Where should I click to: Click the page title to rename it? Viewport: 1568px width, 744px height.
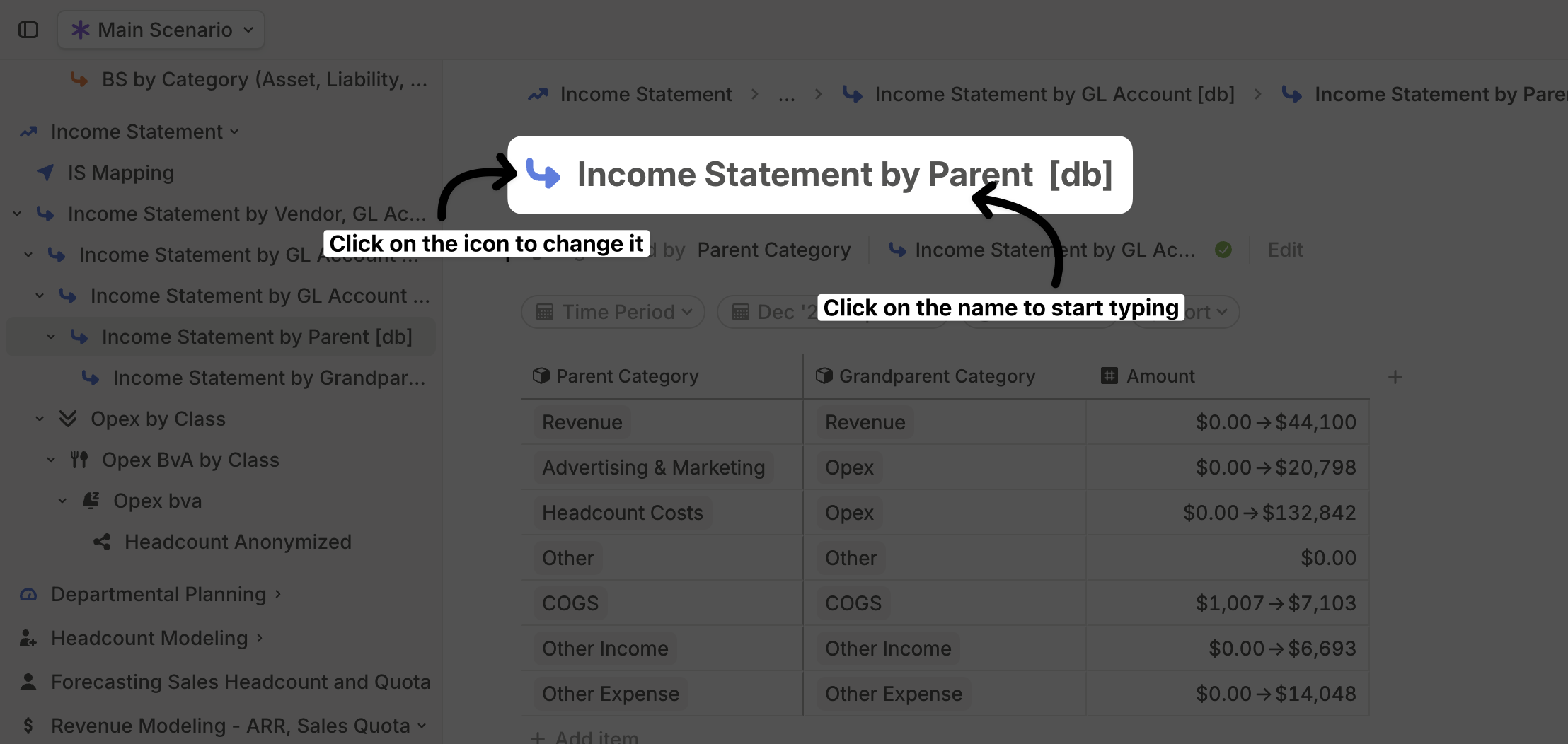(845, 174)
